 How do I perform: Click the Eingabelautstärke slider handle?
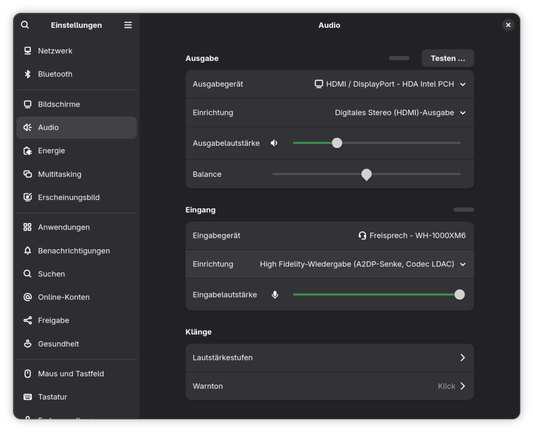[460, 295]
